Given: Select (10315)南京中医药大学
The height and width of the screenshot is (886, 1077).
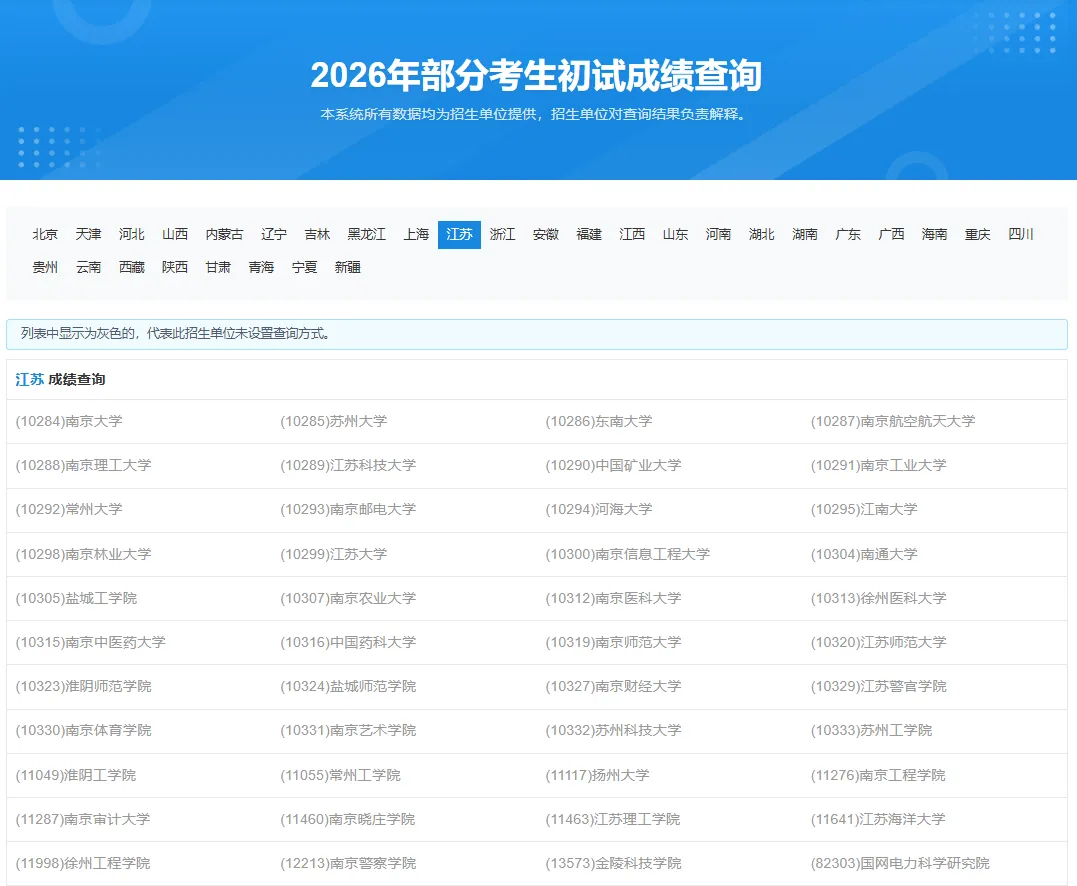Looking at the screenshot, I should coord(91,641).
